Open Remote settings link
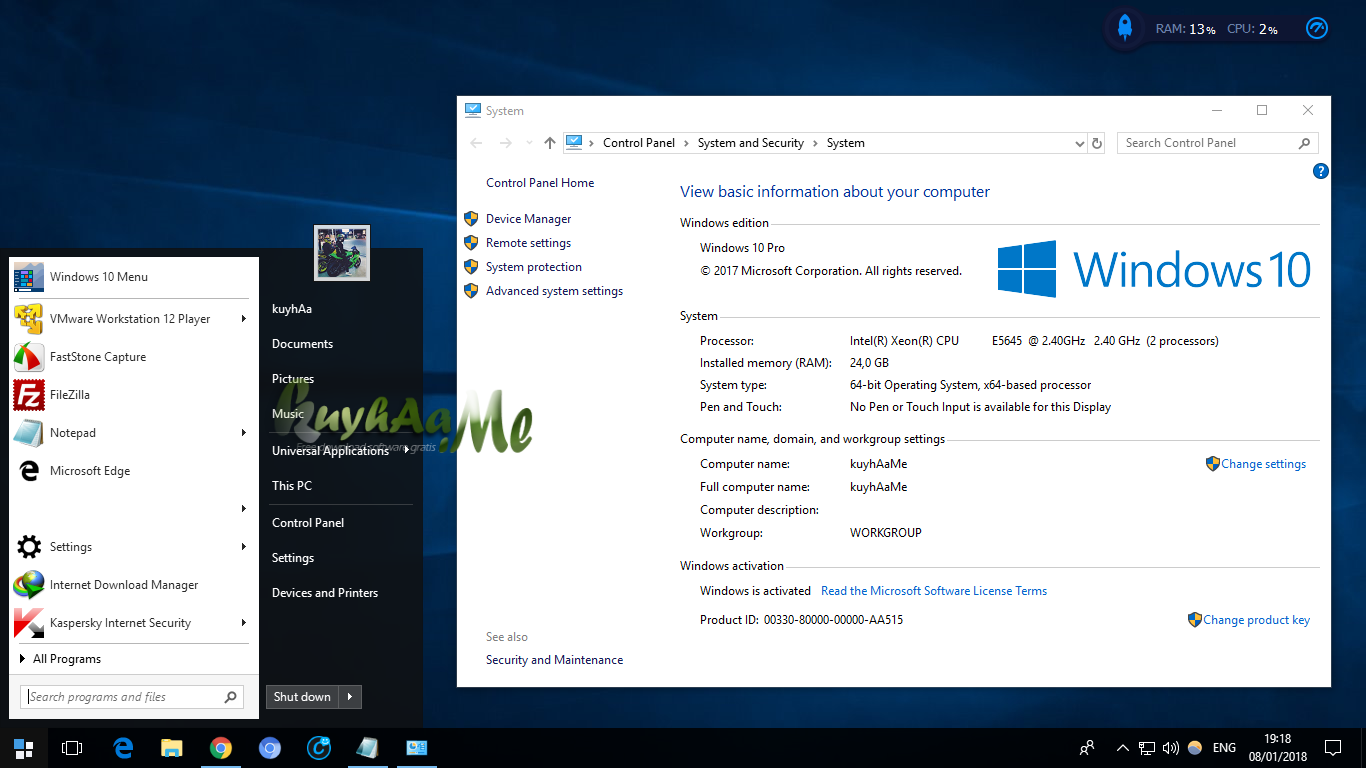This screenshot has width=1366, height=768. pos(528,243)
